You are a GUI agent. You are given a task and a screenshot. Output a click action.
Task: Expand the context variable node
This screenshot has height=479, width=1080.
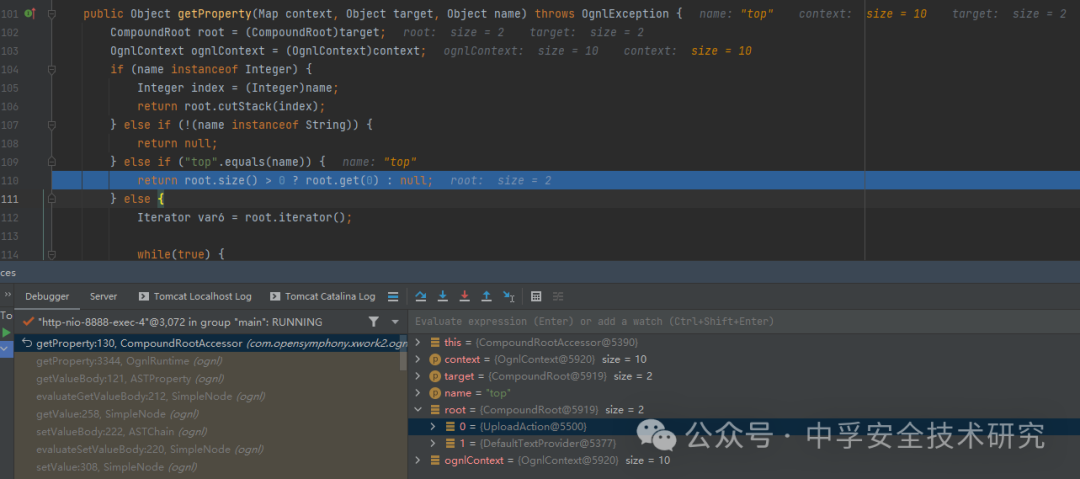pos(417,359)
